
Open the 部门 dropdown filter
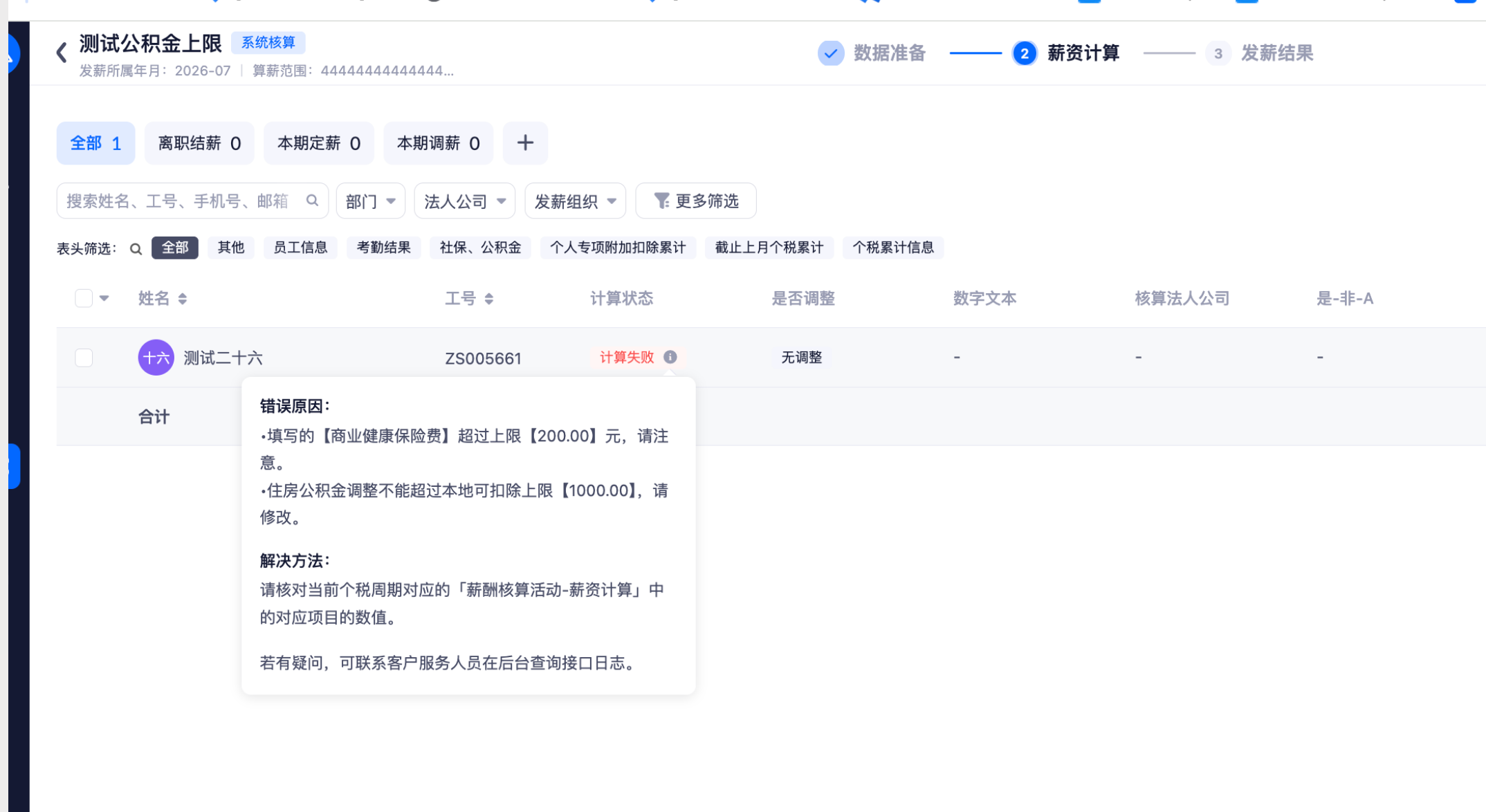click(371, 201)
